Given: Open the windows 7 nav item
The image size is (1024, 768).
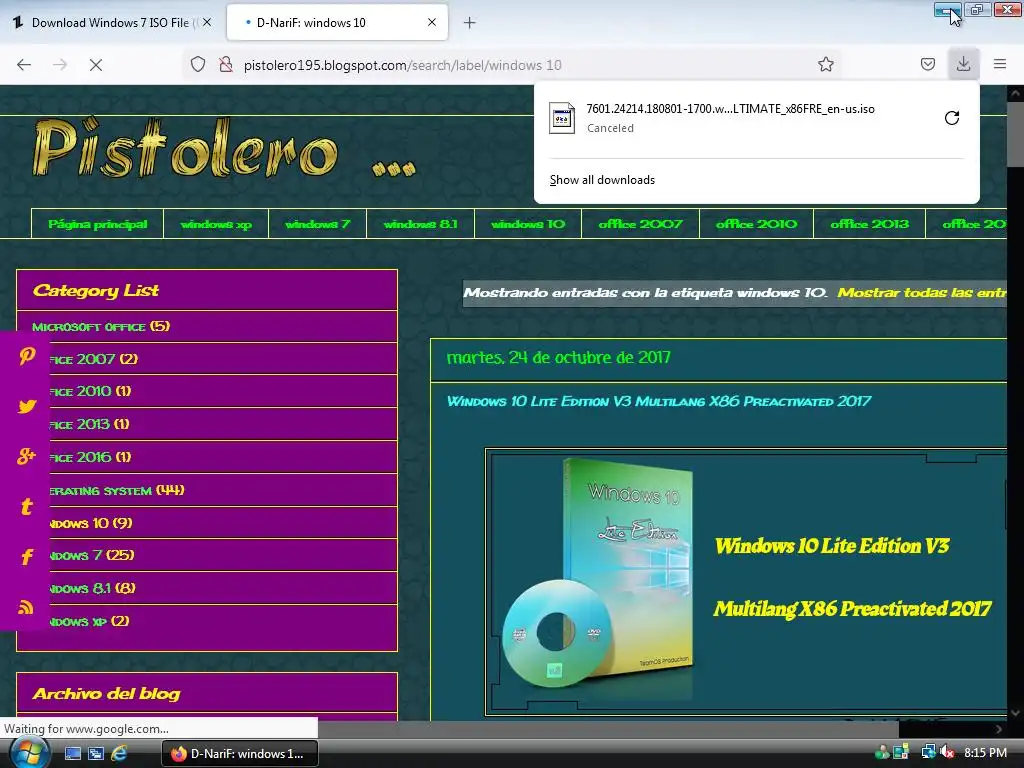Looking at the screenshot, I should 317,224.
